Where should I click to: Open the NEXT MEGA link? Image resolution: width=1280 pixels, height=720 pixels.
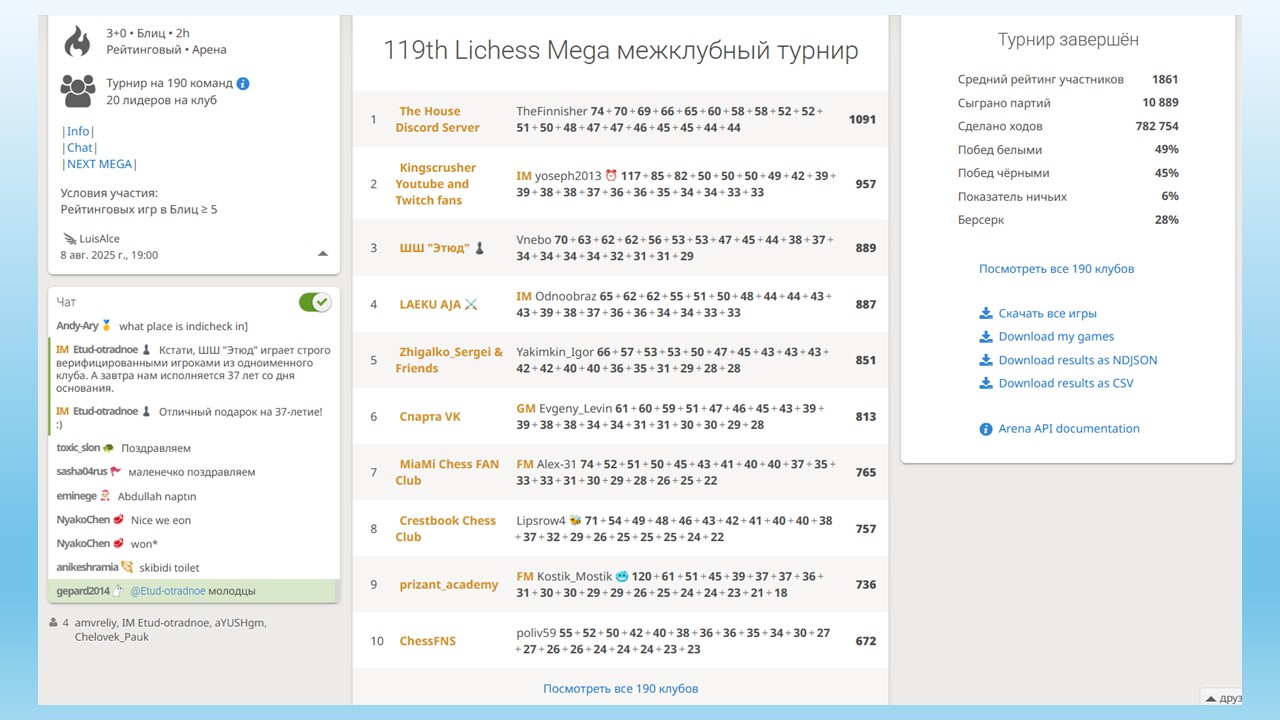click(99, 164)
